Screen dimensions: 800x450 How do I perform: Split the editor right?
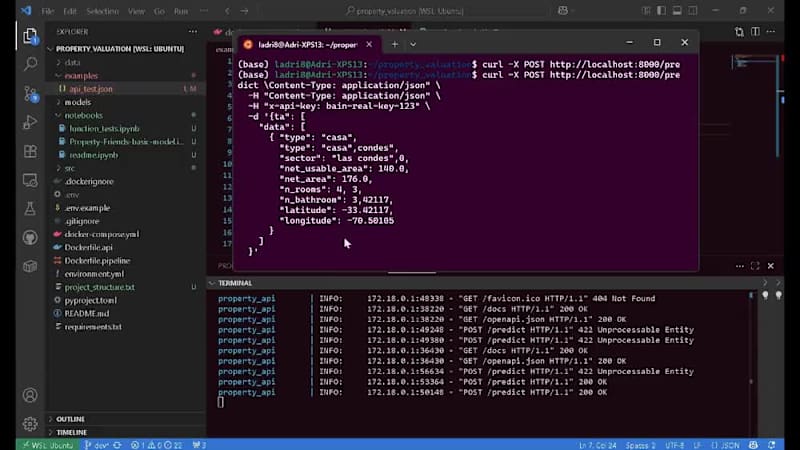tap(755, 32)
